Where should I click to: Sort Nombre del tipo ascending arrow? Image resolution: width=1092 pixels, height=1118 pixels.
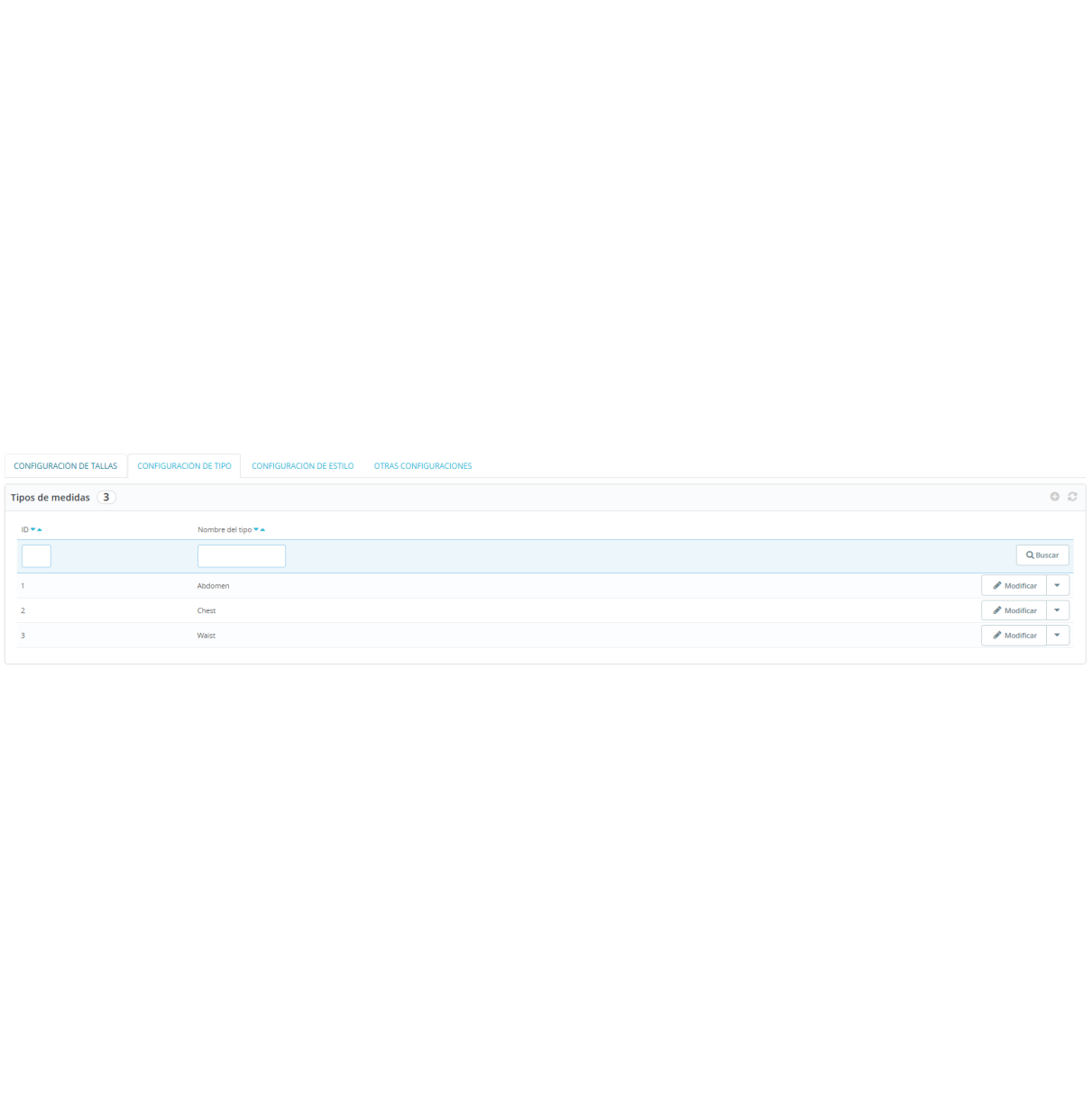click(263, 530)
